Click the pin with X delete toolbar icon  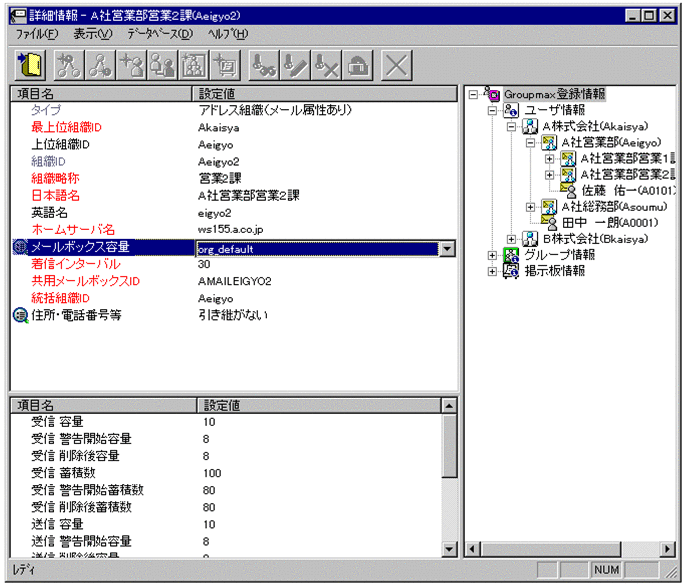(x=326, y=66)
